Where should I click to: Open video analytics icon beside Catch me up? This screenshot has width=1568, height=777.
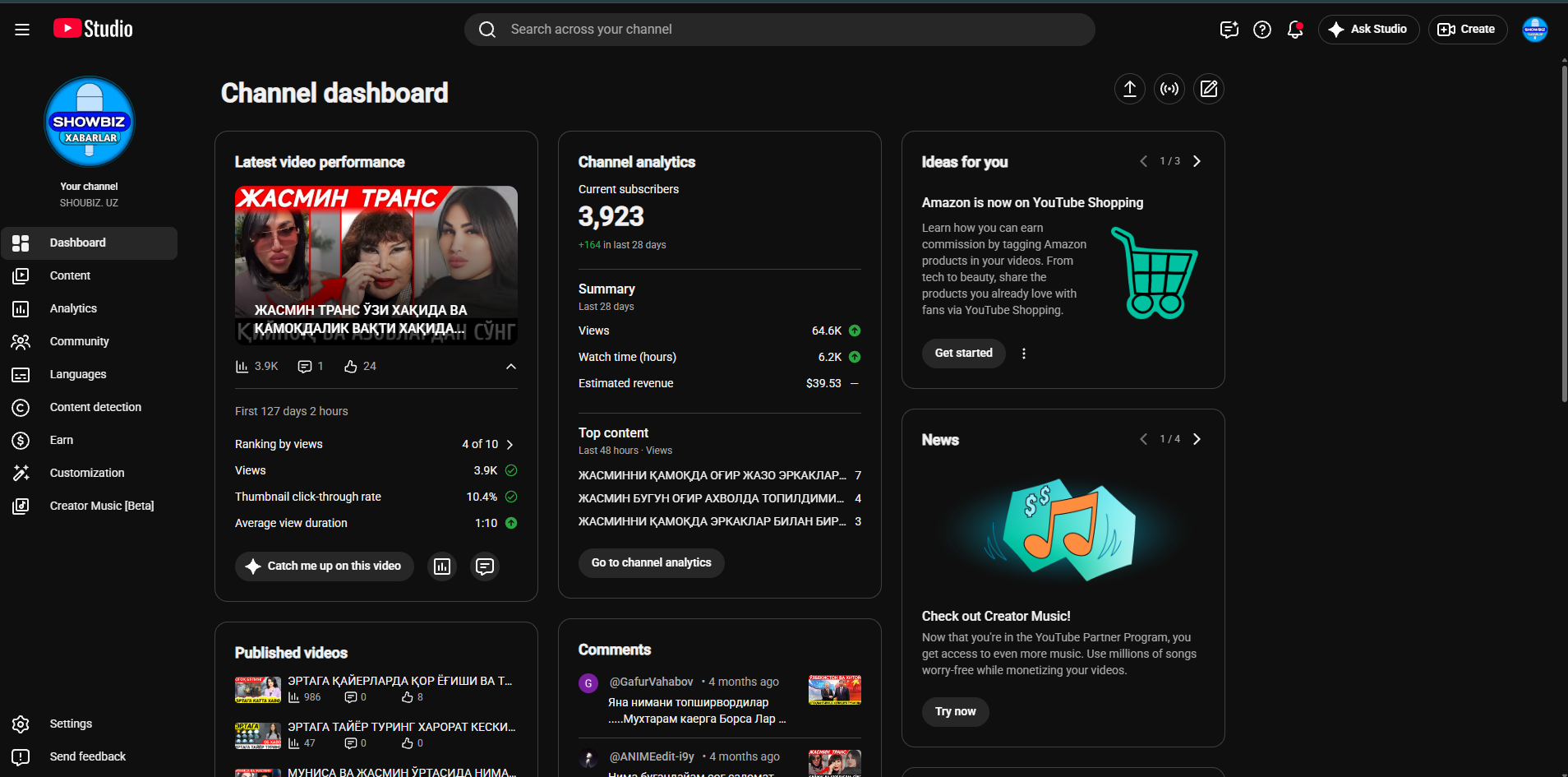click(x=442, y=567)
